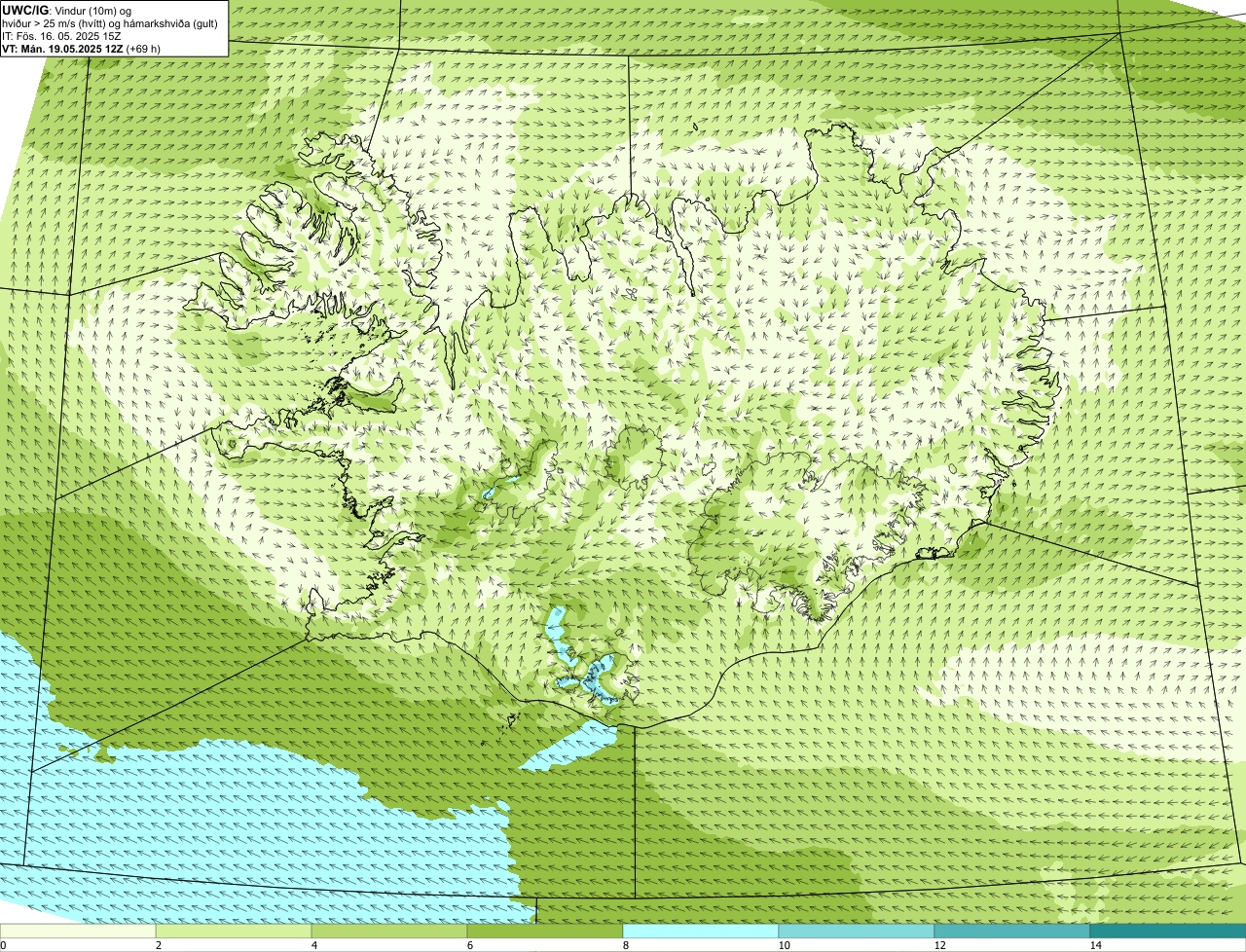Image resolution: width=1246 pixels, height=952 pixels.
Task: Click the scale label '0'
Action: (3, 945)
